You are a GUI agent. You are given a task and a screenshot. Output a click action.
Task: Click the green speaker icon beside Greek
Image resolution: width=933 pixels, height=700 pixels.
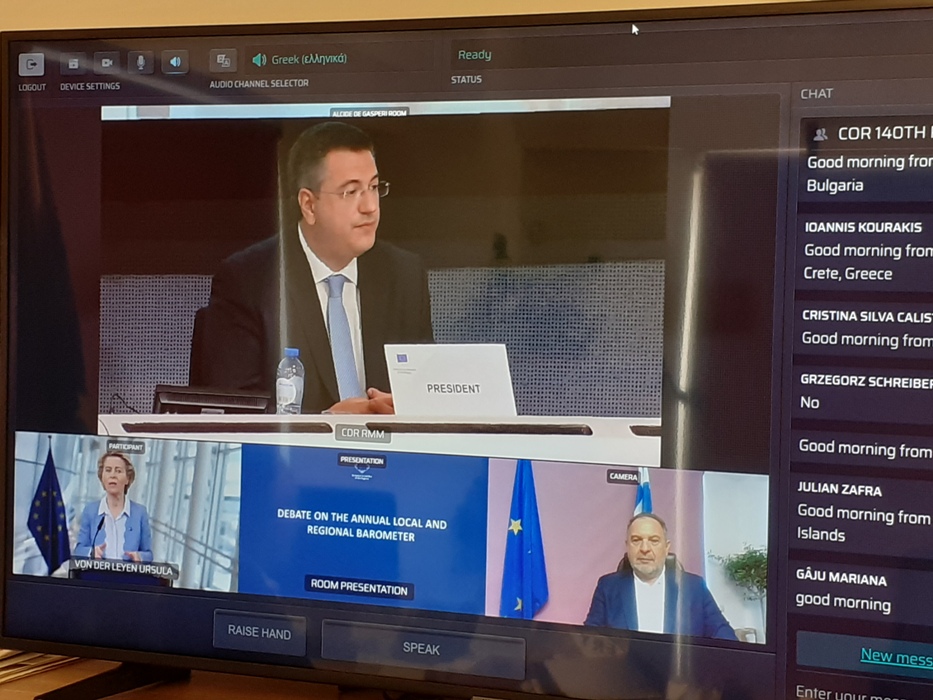coord(259,60)
